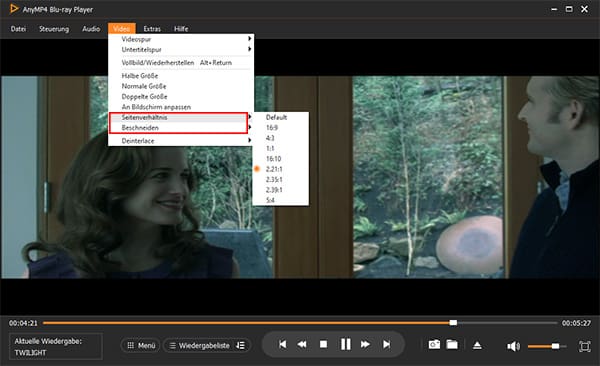Viewport: 600px width, 366px height.
Task: Click the playback progress slider handle
Action: coord(453,323)
